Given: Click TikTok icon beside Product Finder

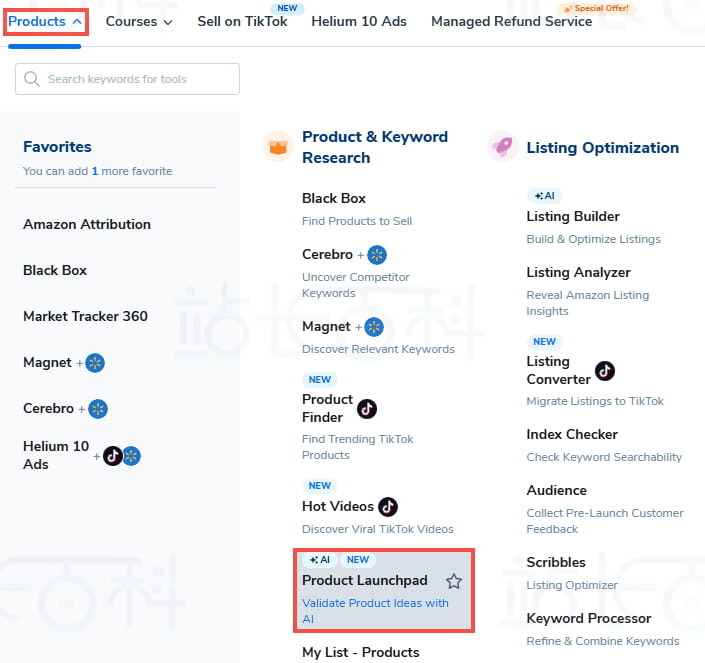Looking at the screenshot, I should point(367,409).
